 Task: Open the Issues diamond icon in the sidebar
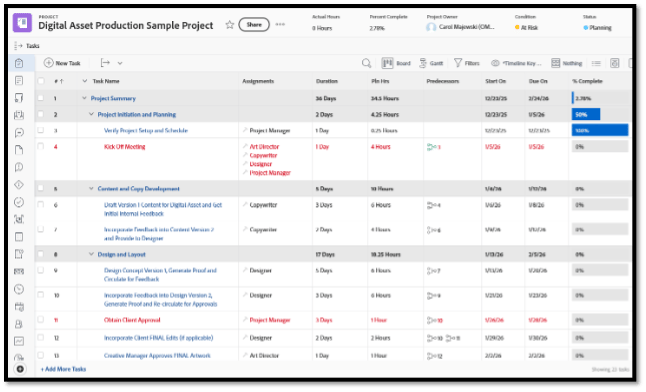tap(19, 185)
